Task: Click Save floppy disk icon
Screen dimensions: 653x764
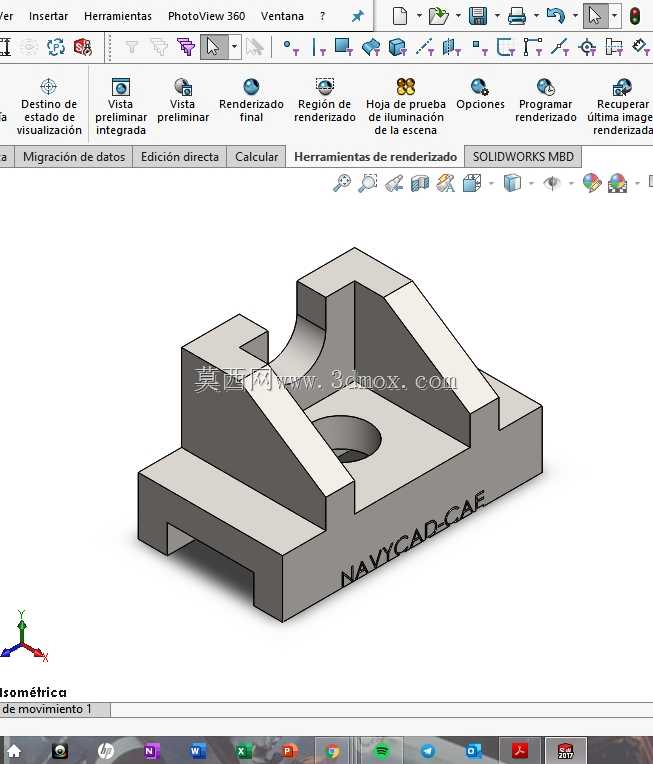Action: pyautogui.click(x=478, y=16)
